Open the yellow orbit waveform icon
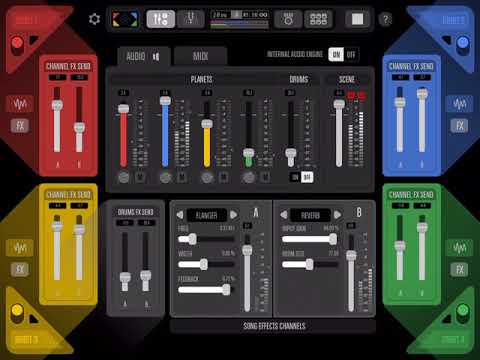The height and width of the screenshot is (360, 480). click(20, 248)
